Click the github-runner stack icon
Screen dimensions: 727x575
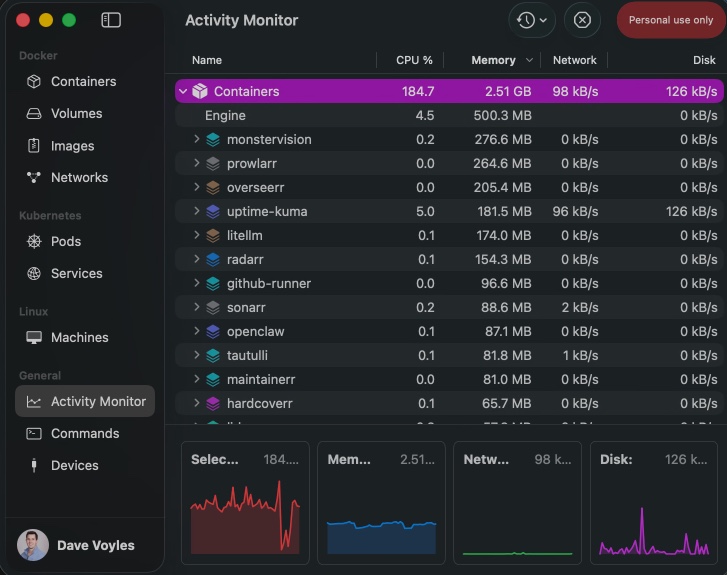tap(213, 284)
